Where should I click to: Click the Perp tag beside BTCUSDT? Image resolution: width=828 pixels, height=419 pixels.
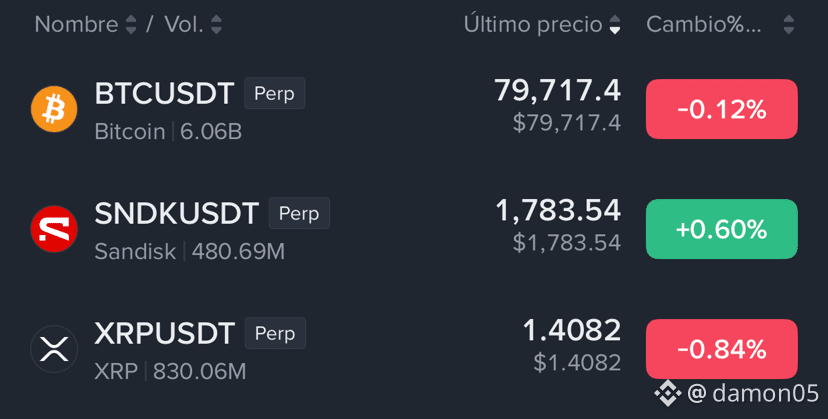coord(274,93)
